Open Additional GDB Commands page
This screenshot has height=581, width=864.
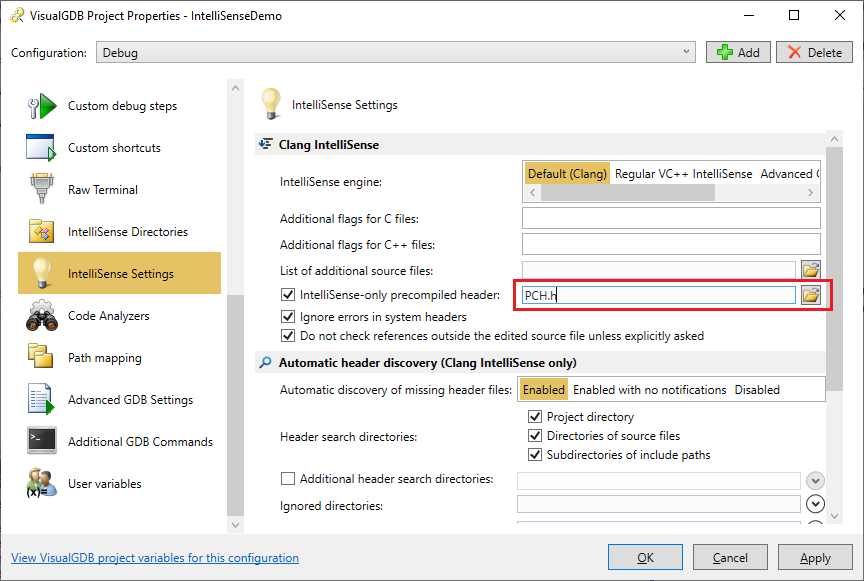coord(120,441)
